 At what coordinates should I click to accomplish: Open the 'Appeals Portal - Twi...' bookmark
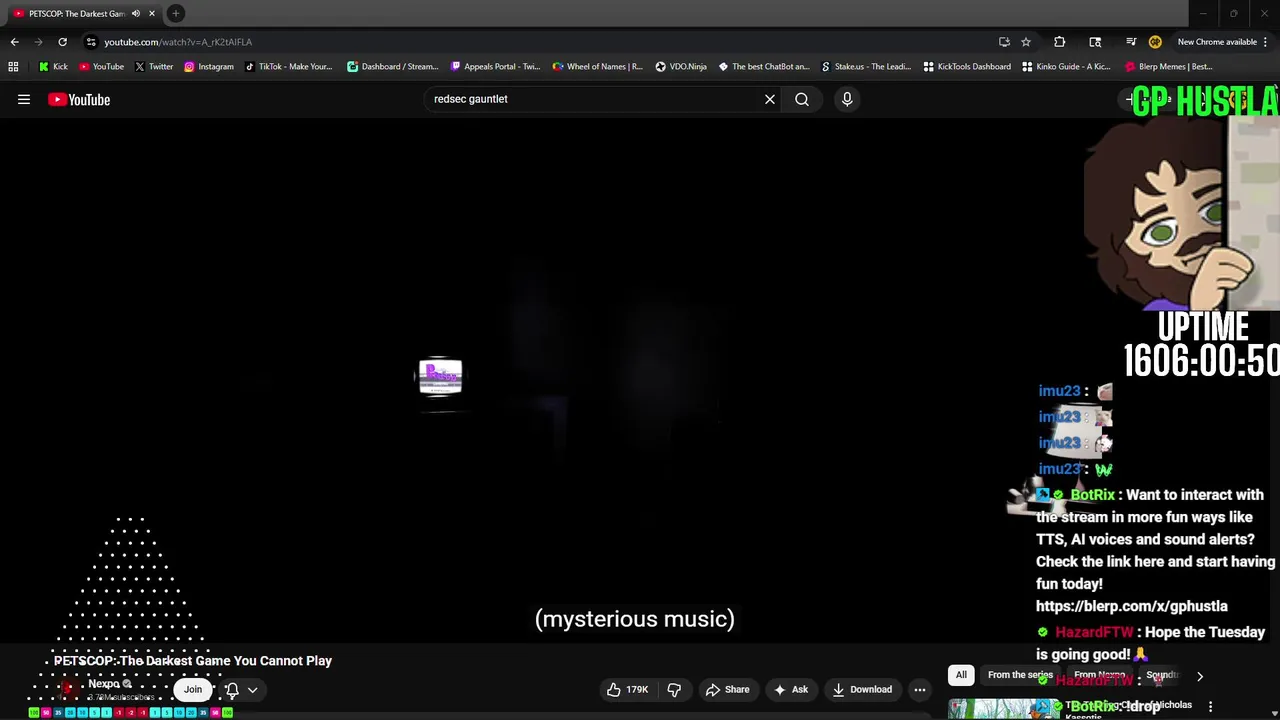coord(495,67)
